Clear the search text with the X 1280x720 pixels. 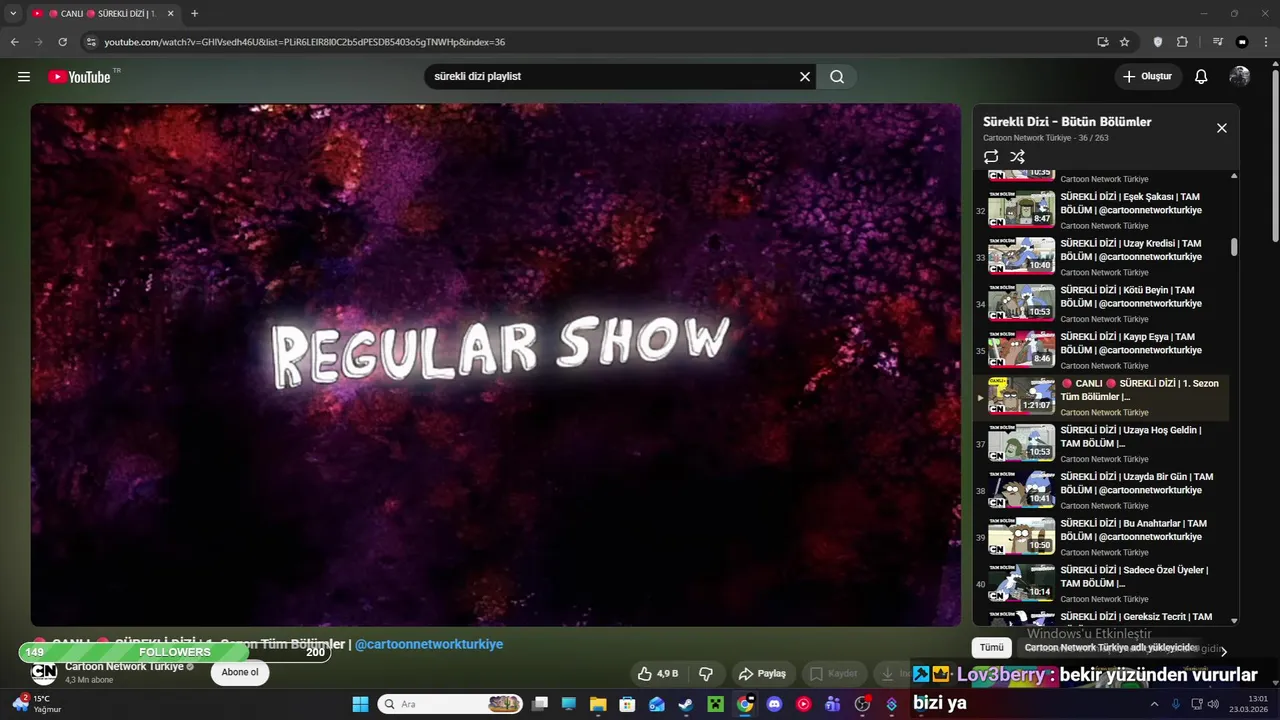point(805,76)
